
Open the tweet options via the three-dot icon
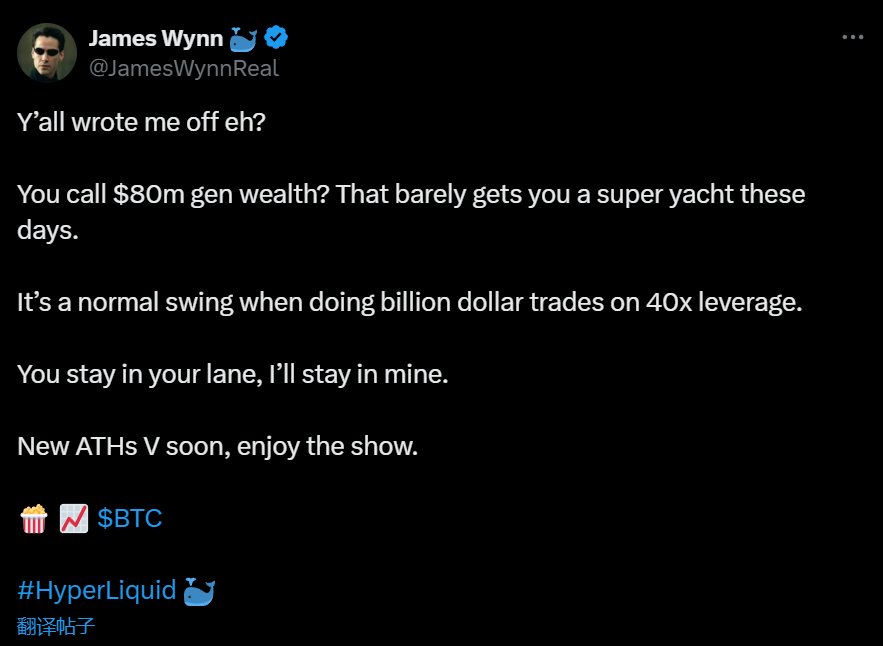pos(852,36)
